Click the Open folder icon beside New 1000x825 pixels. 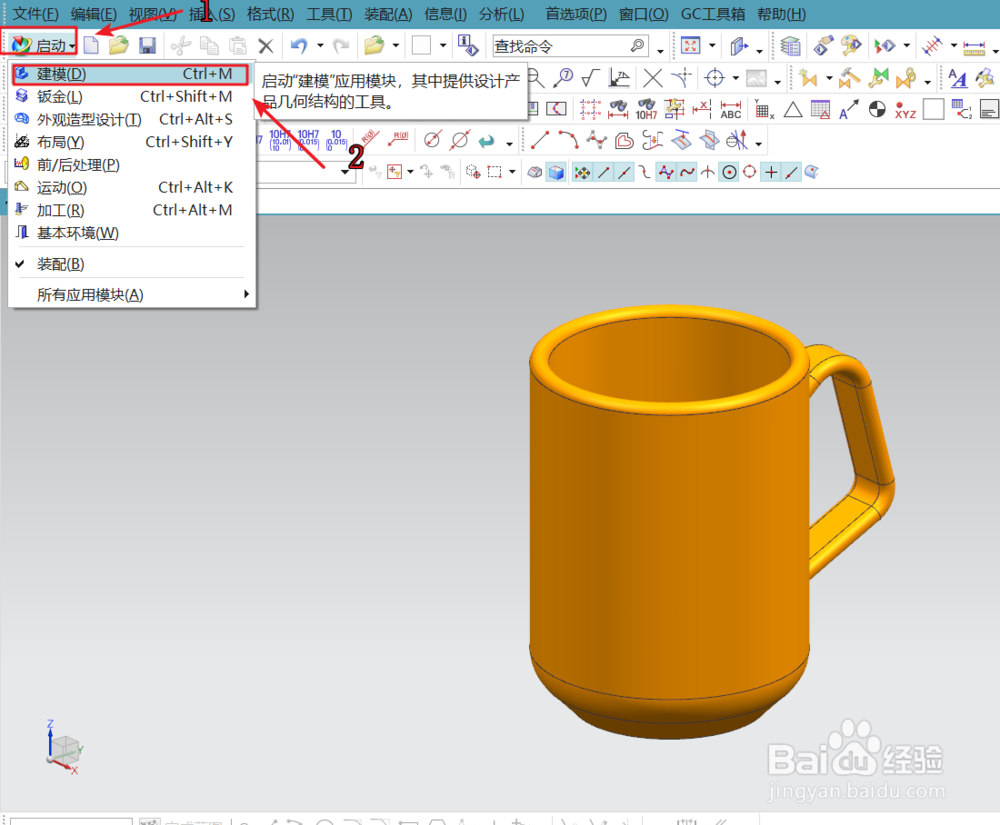(119, 45)
